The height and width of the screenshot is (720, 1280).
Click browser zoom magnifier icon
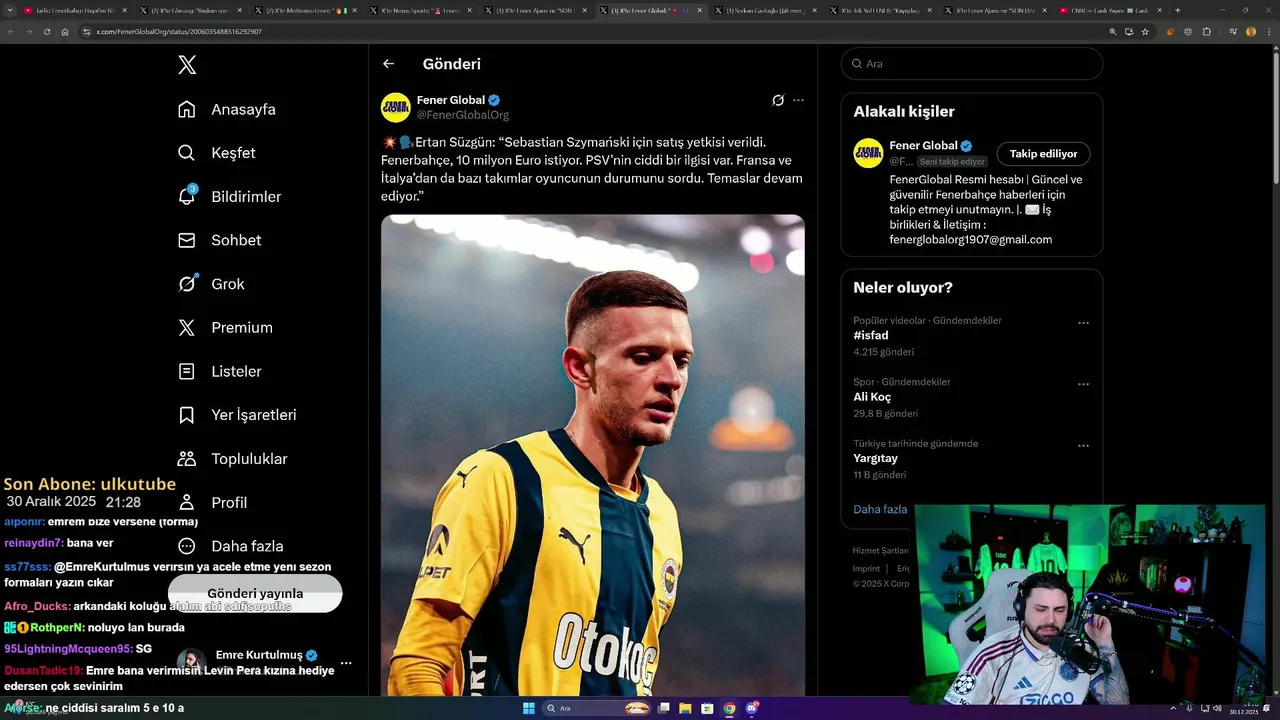(1113, 32)
